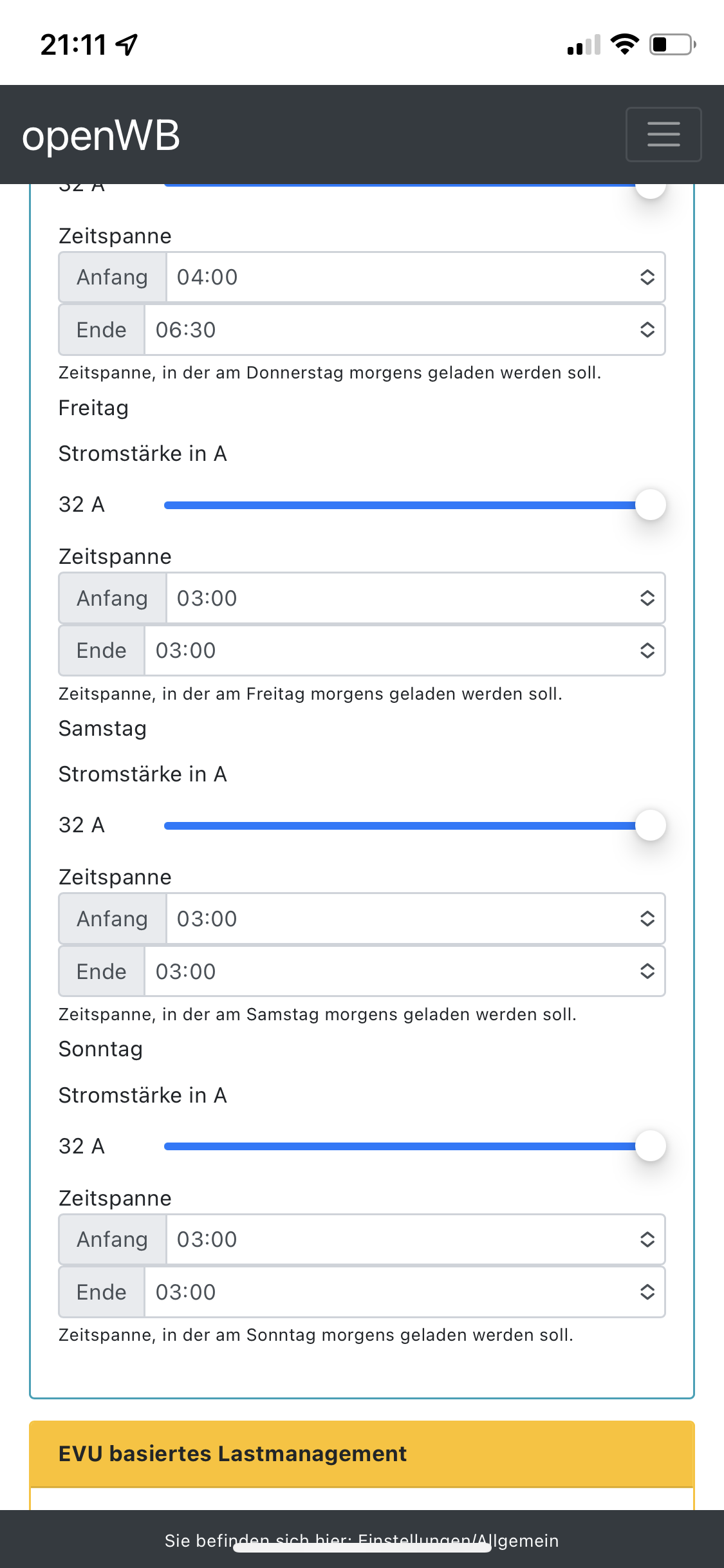Screen dimensions: 724x1568
Task: Tap the openWB logo title
Action: click(101, 136)
